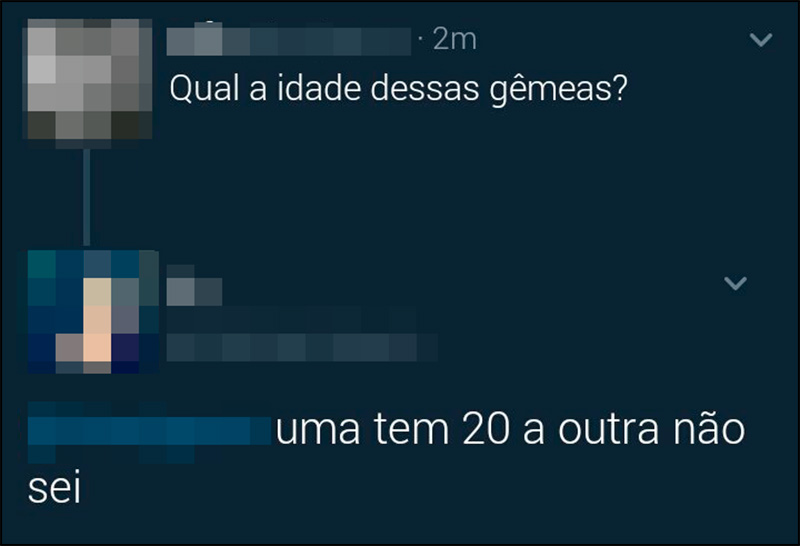Click the word 'gêmeas?' in the first tweet
This screenshot has height=546, width=800.
coord(558,89)
